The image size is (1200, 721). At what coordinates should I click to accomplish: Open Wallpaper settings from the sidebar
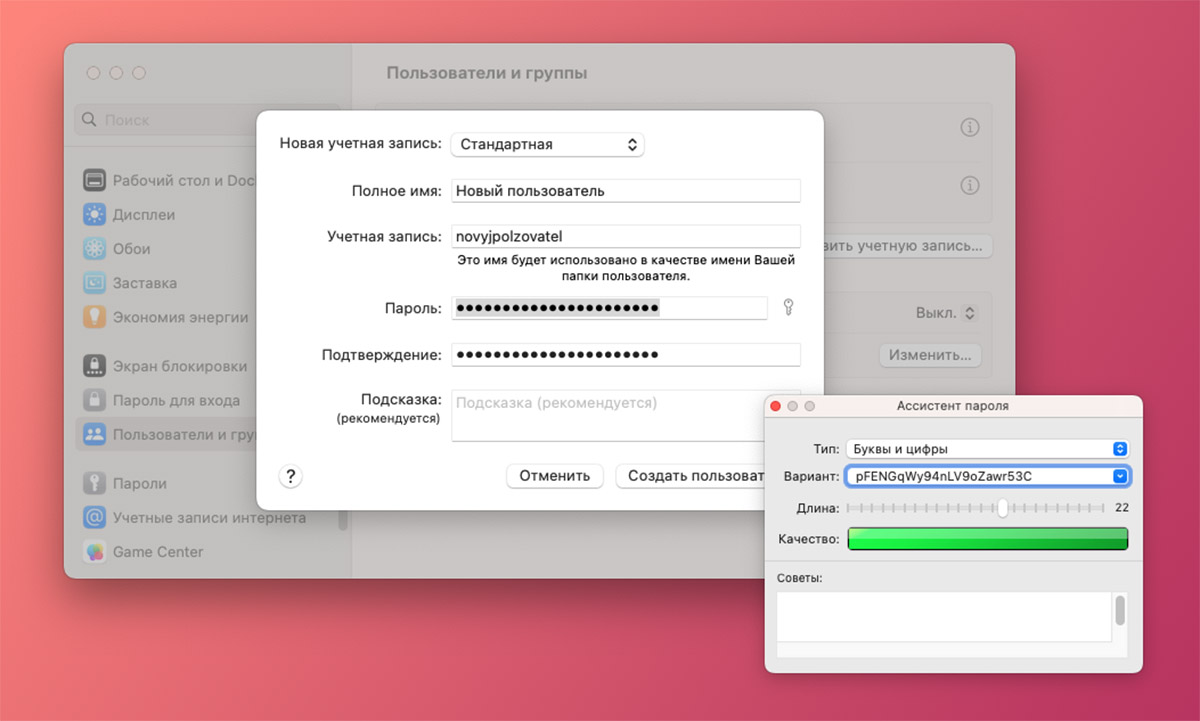coord(131,249)
